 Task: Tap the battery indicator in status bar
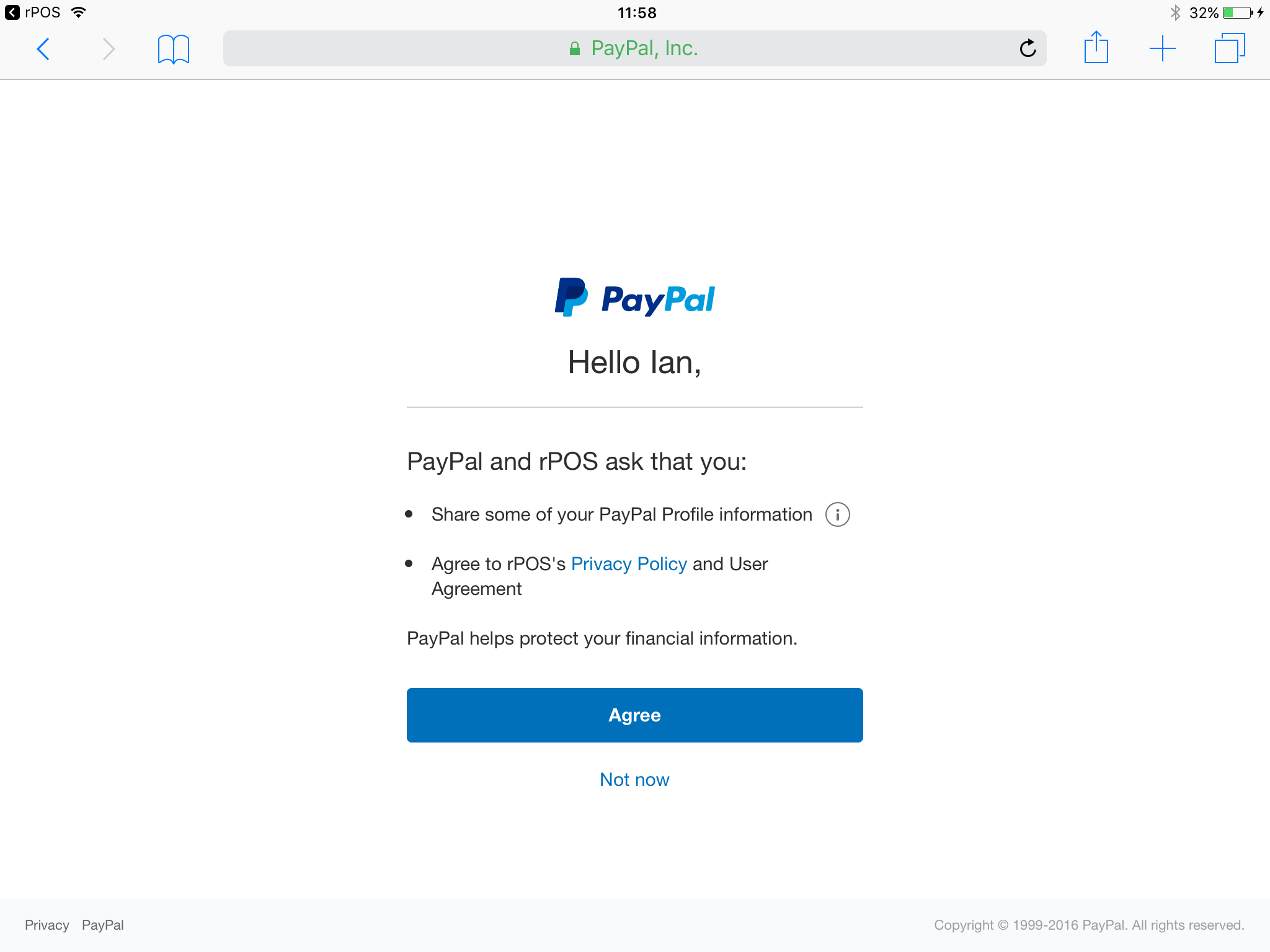[1238, 12]
